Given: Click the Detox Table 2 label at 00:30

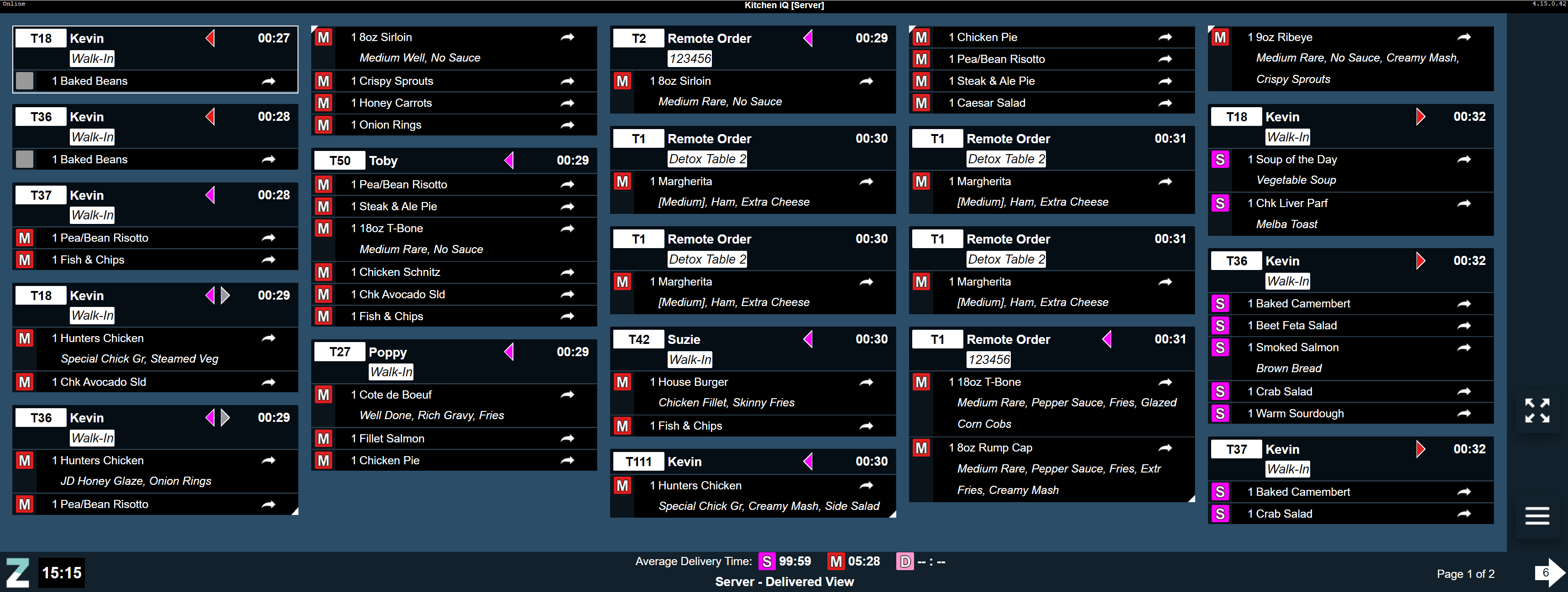Looking at the screenshot, I should pos(707,160).
